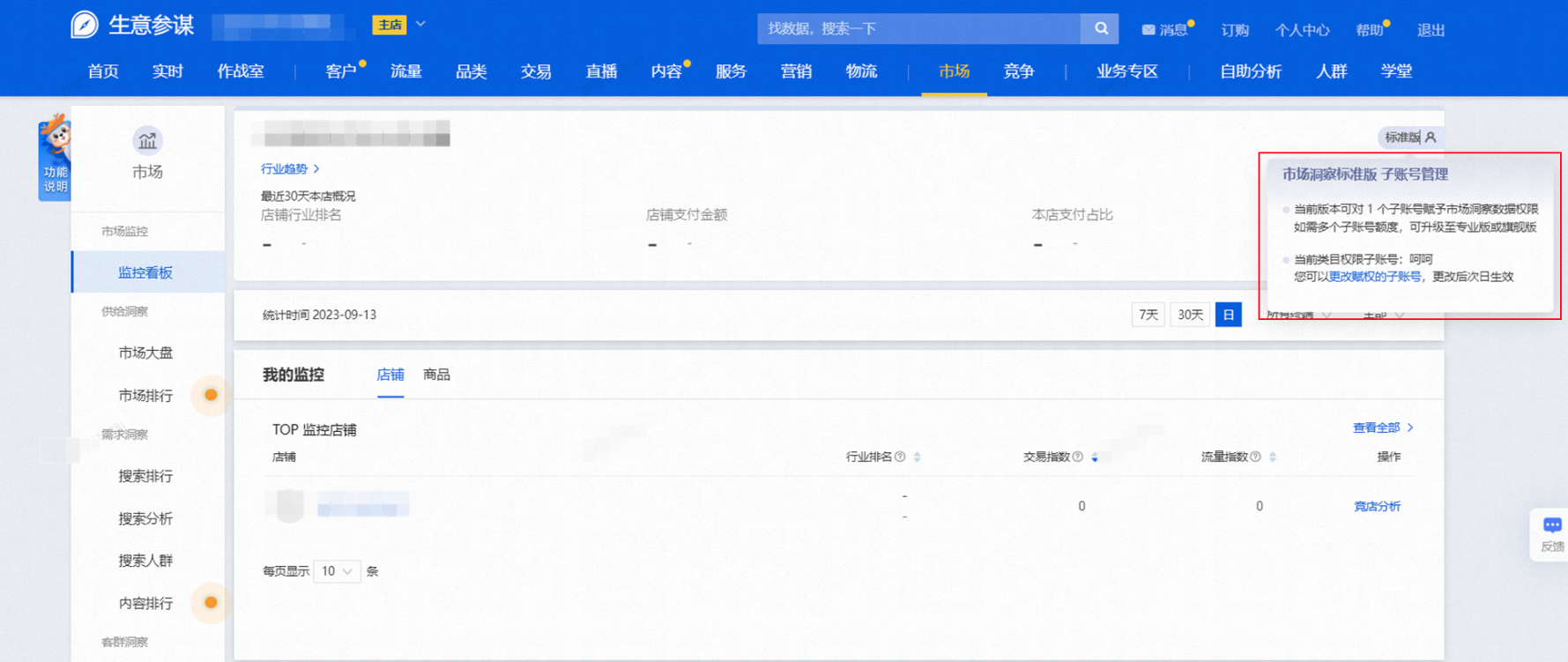1568x662 pixels.
Task: Open 内容排行 in sidebar
Action: pos(145,603)
